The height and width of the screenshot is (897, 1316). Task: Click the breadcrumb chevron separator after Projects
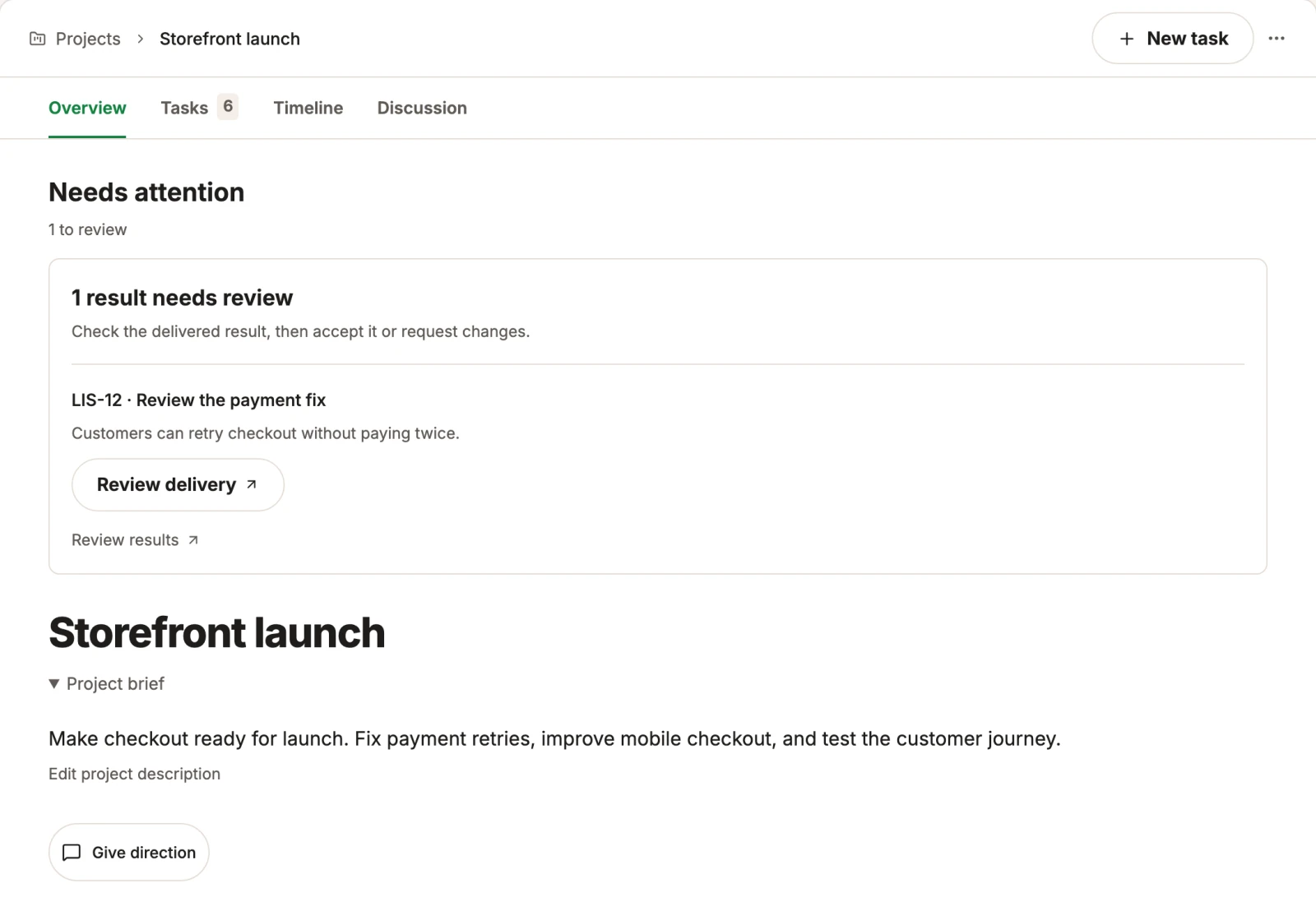pos(141,39)
